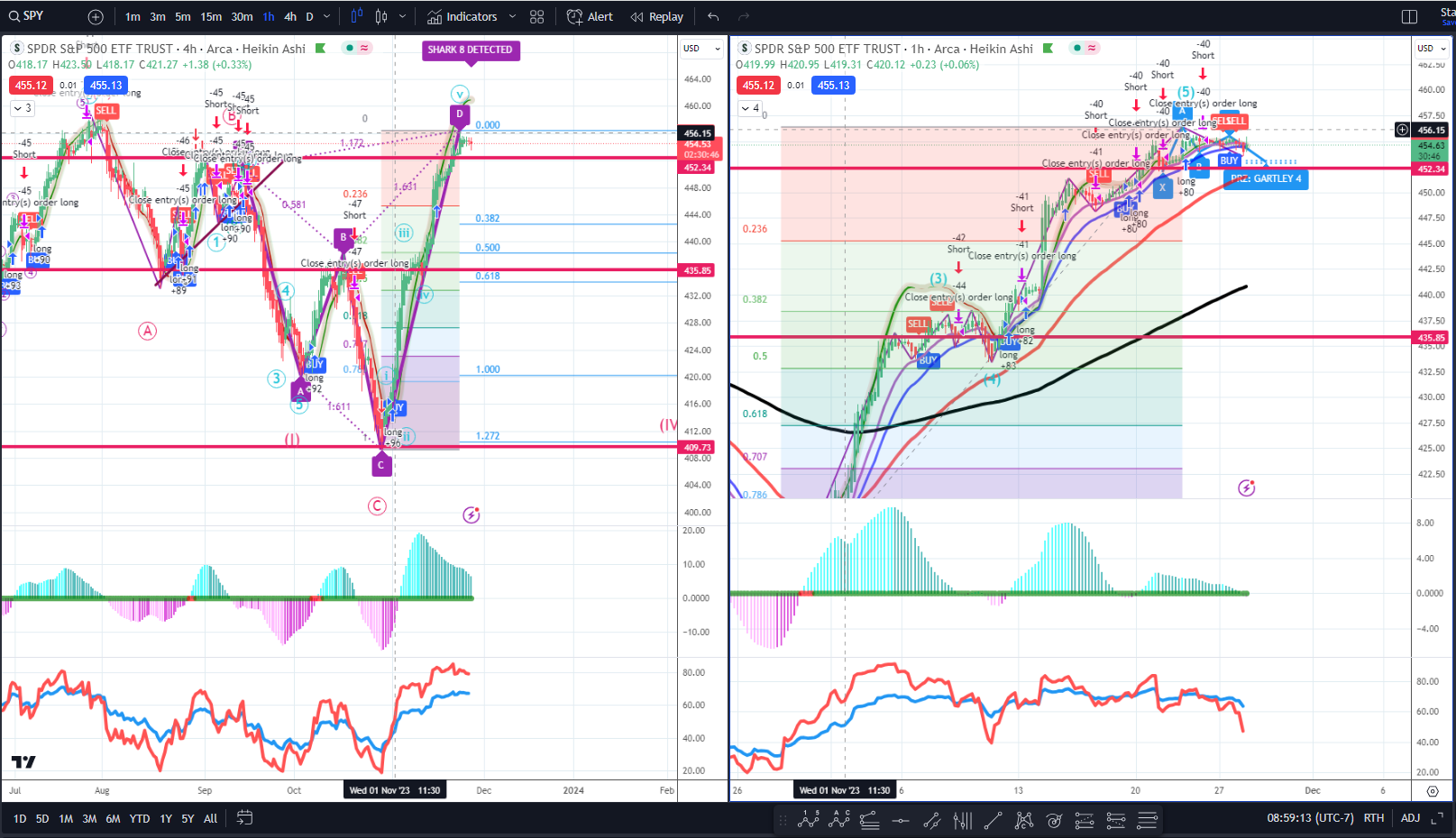The width and height of the screenshot is (1456, 838).
Task: Expand the favorite indicators dropdown arrow
Action: (x=513, y=16)
